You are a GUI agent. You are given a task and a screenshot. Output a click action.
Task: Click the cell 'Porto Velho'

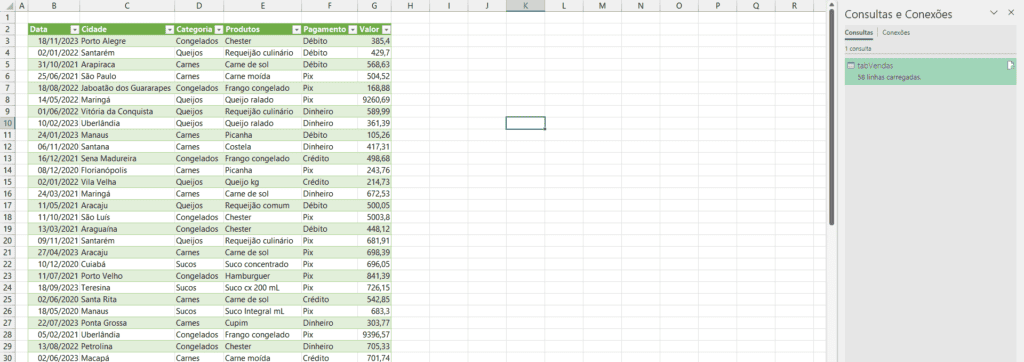click(127, 276)
